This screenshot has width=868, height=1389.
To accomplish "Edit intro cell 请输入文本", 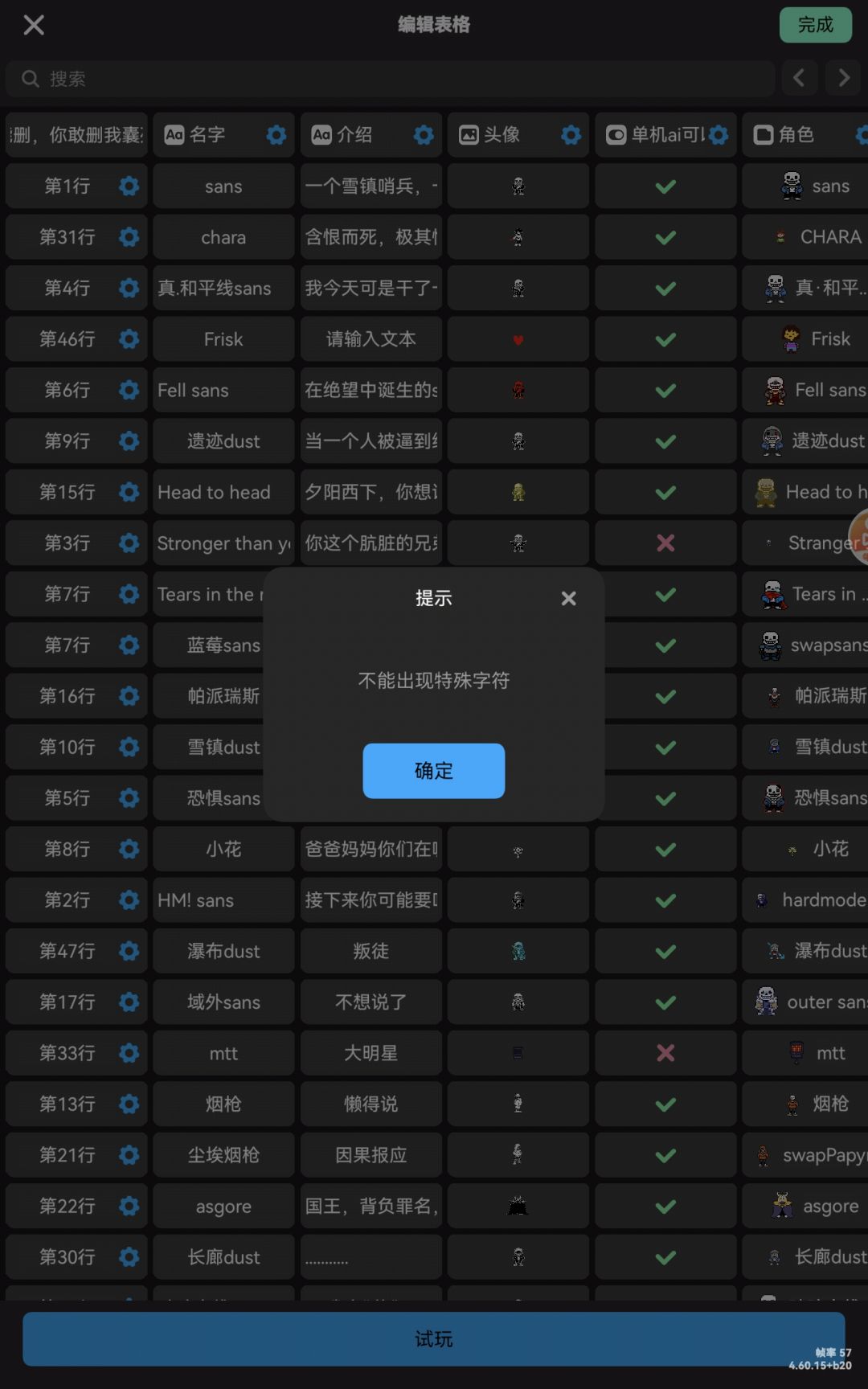I will point(371,339).
